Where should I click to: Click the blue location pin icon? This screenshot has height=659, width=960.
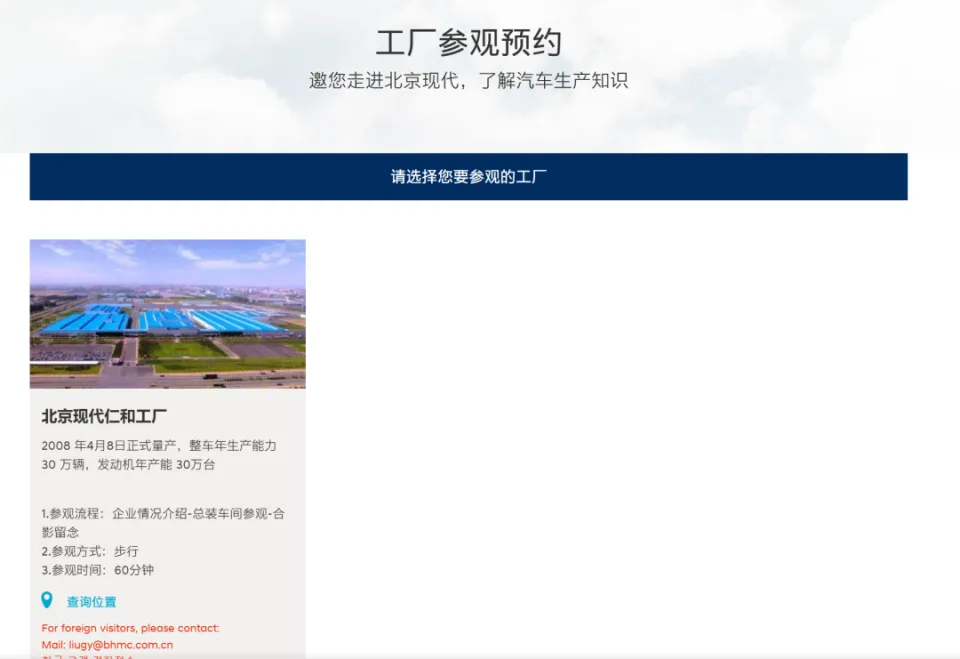coord(47,600)
